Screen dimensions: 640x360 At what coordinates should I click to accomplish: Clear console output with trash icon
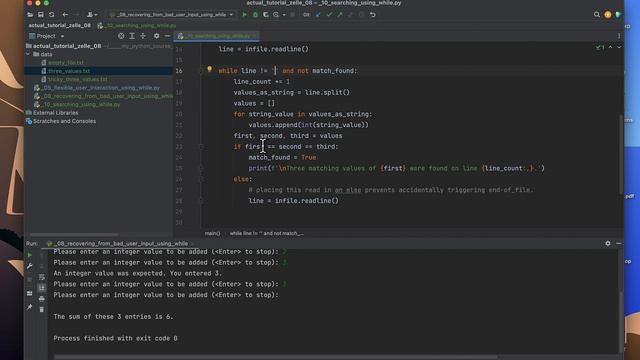(42, 309)
